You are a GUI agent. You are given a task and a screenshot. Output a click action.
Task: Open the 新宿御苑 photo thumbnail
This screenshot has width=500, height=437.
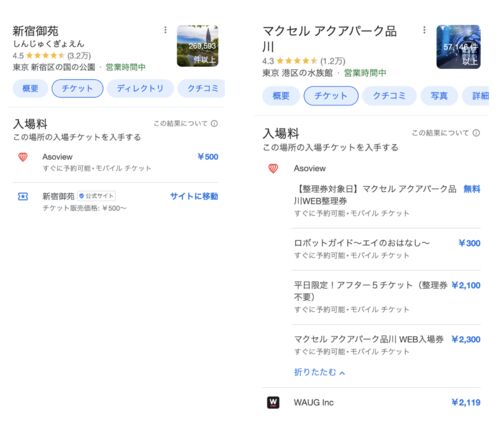tap(198, 46)
